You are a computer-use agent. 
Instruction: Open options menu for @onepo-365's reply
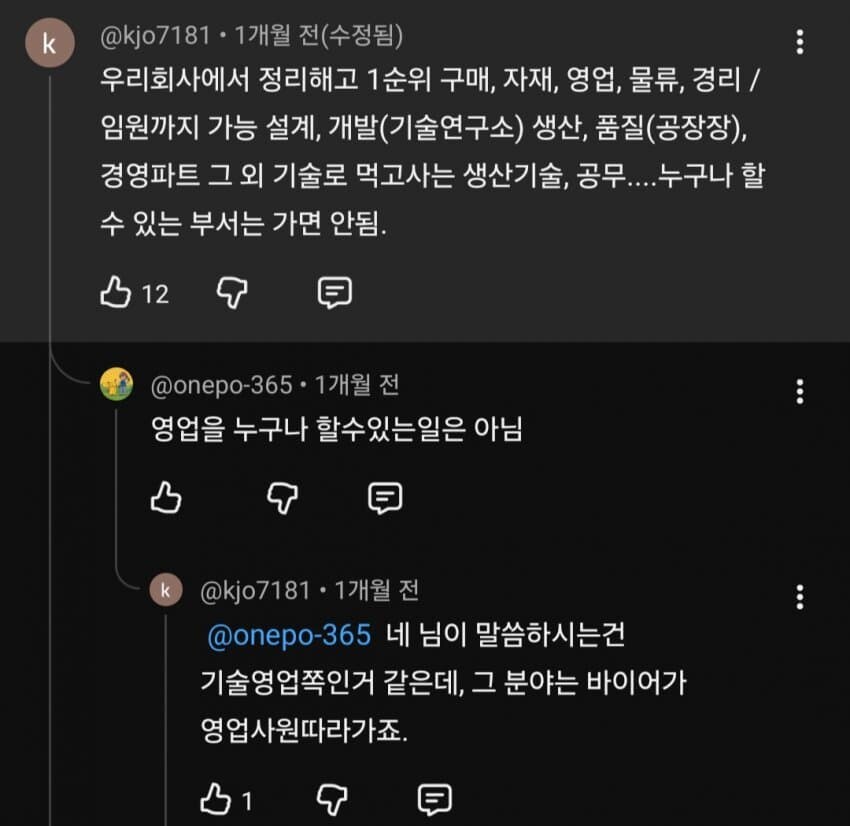coord(799,392)
